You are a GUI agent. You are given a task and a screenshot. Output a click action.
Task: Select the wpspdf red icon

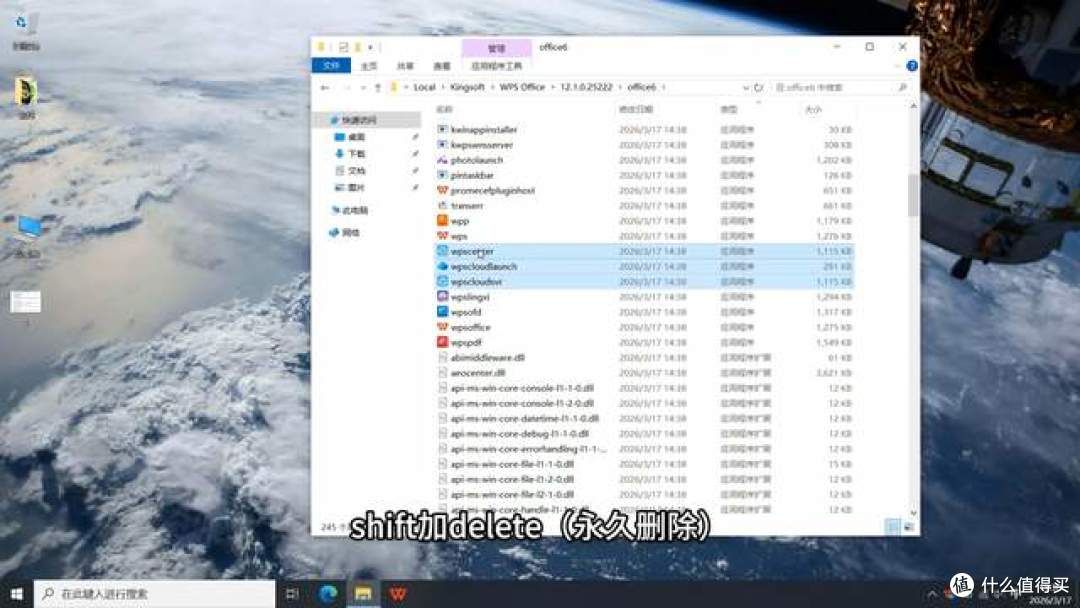click(x=442, y=342)
